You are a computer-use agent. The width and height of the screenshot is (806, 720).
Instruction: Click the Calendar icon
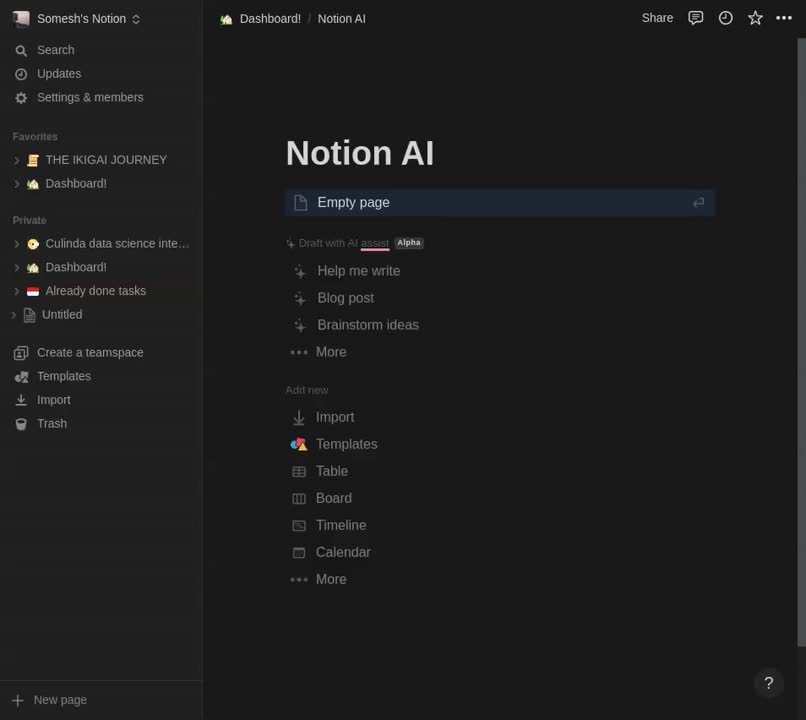[x=299, y=552]
